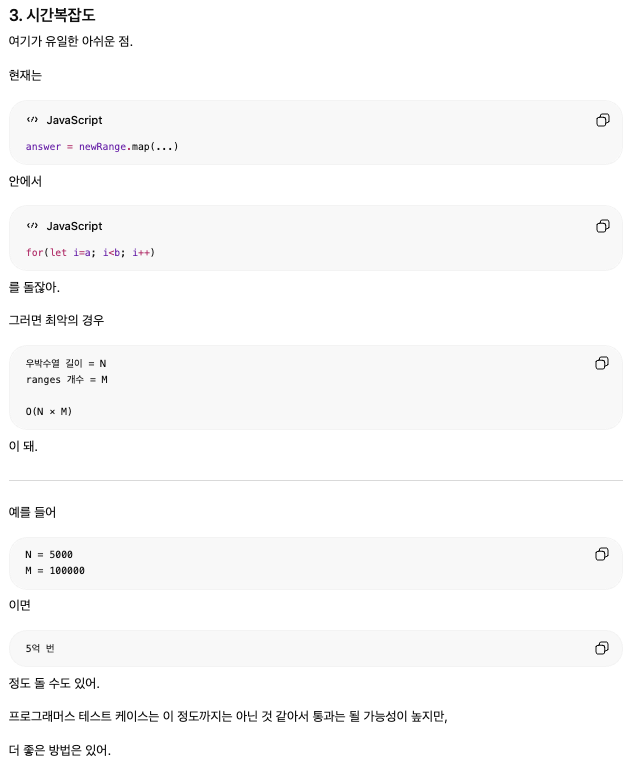Click code icon beside first JavaScript label
Screen dimensions: 633x766
pyautogui.click(x=32, y=120)
